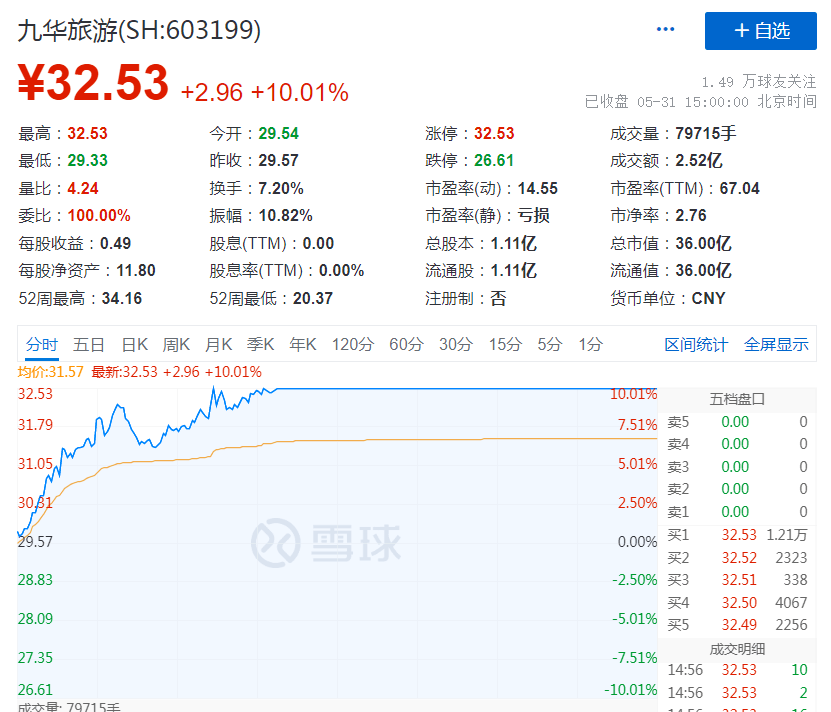831x712 pixels.
Task: Click the stock title 九华旅游(SH:603199)
Action: point(139,30)
